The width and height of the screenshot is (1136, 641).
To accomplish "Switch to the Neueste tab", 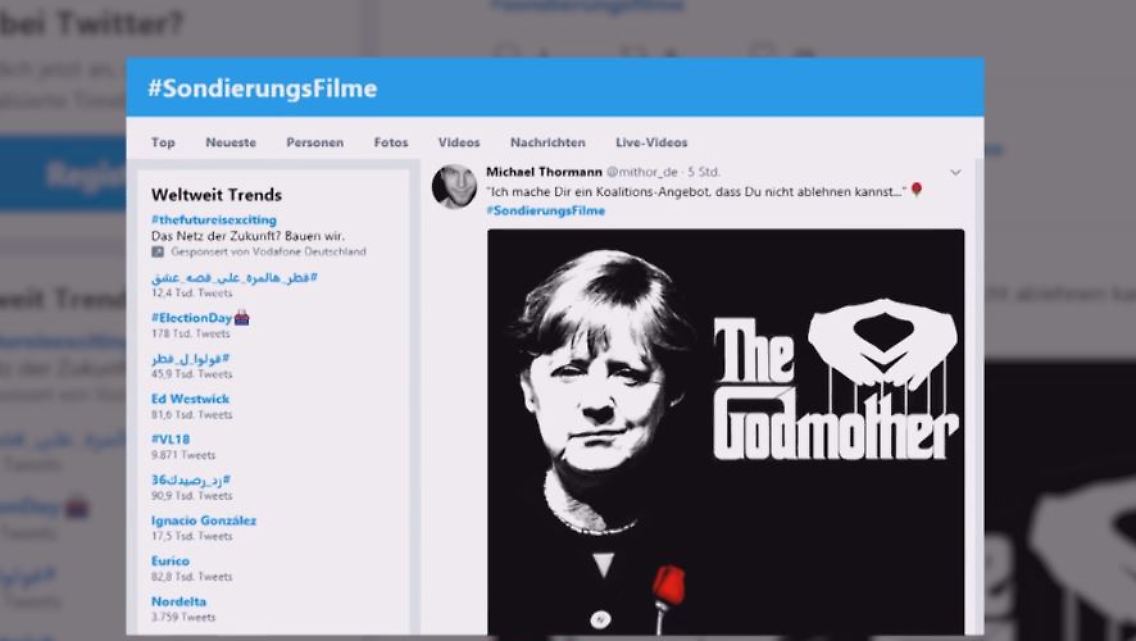I will coord(230,143).
